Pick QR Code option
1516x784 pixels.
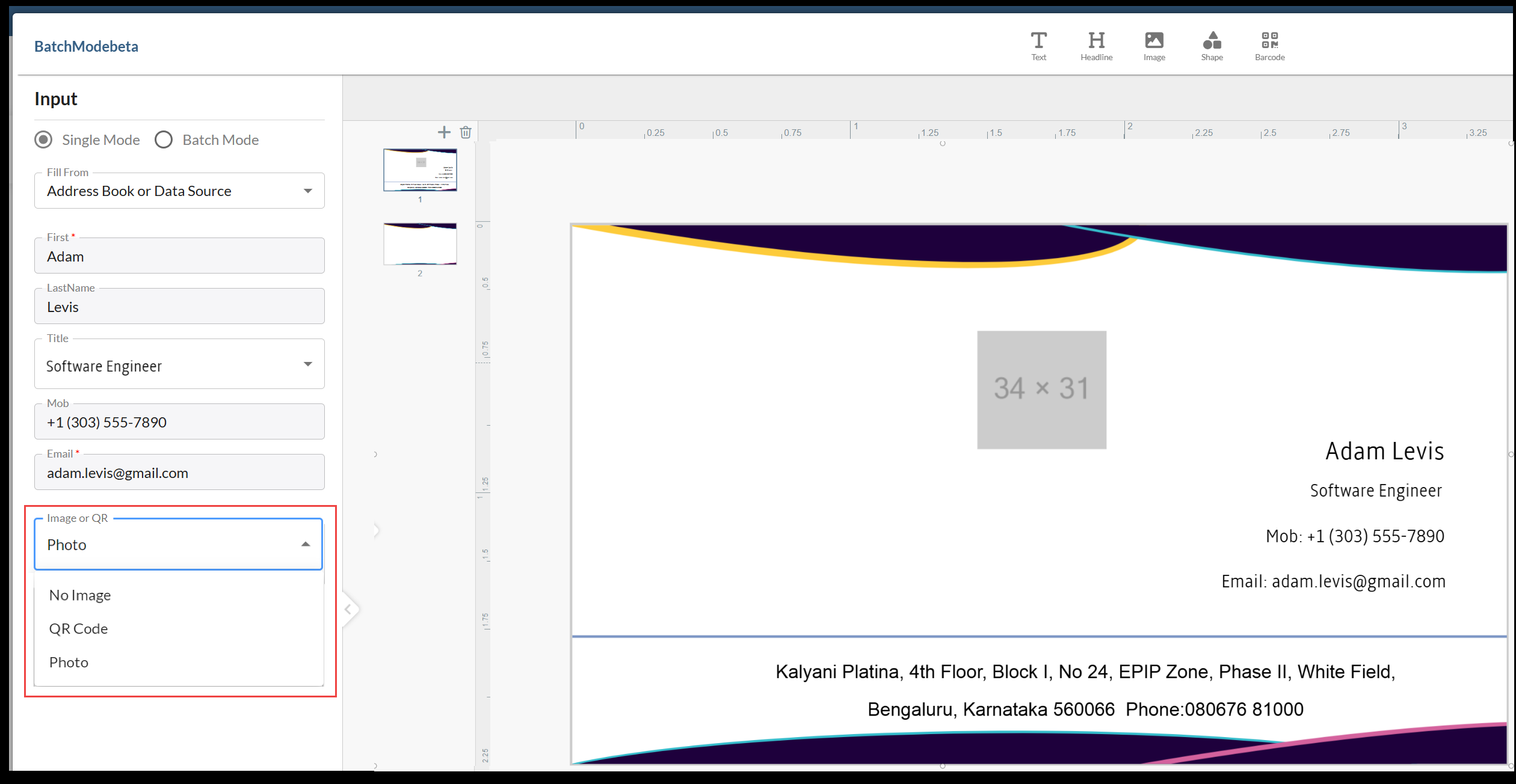[x=79, y=629]
